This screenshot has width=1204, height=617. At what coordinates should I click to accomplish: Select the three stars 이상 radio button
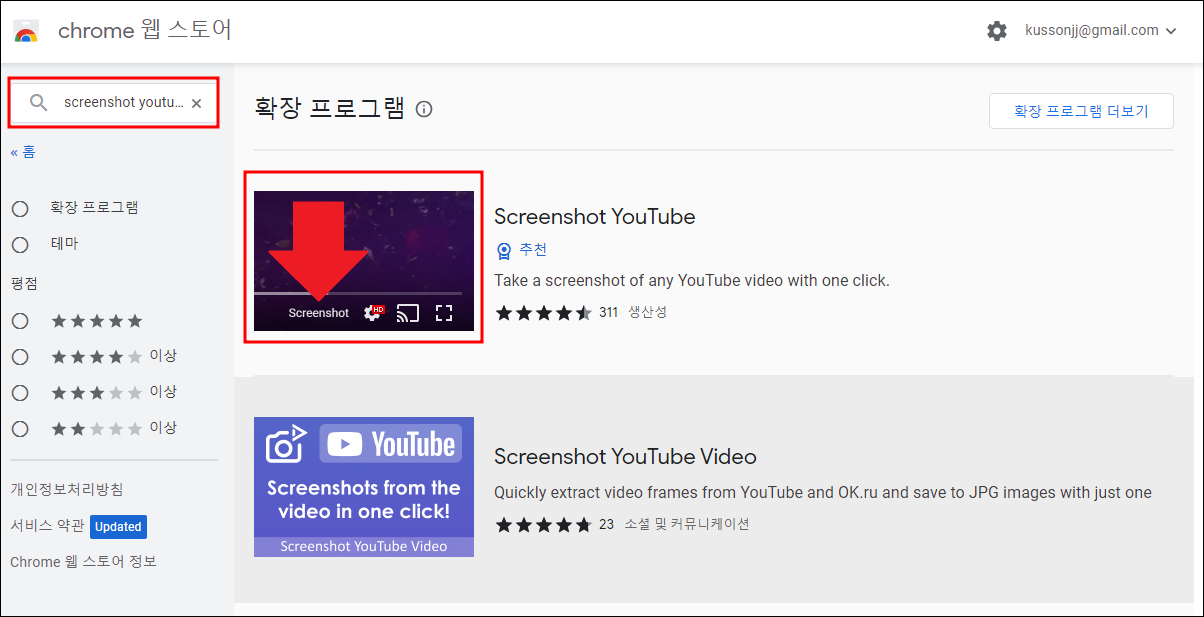pyautogui.click(x=20, y=393)
